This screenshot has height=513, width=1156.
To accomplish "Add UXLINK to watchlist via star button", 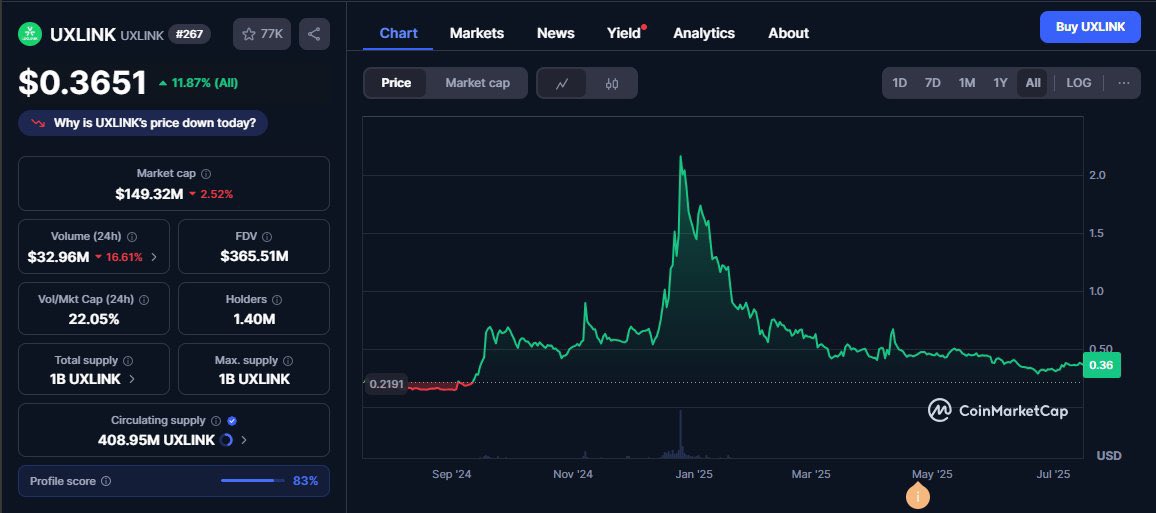I will click(x=262, y=34).
